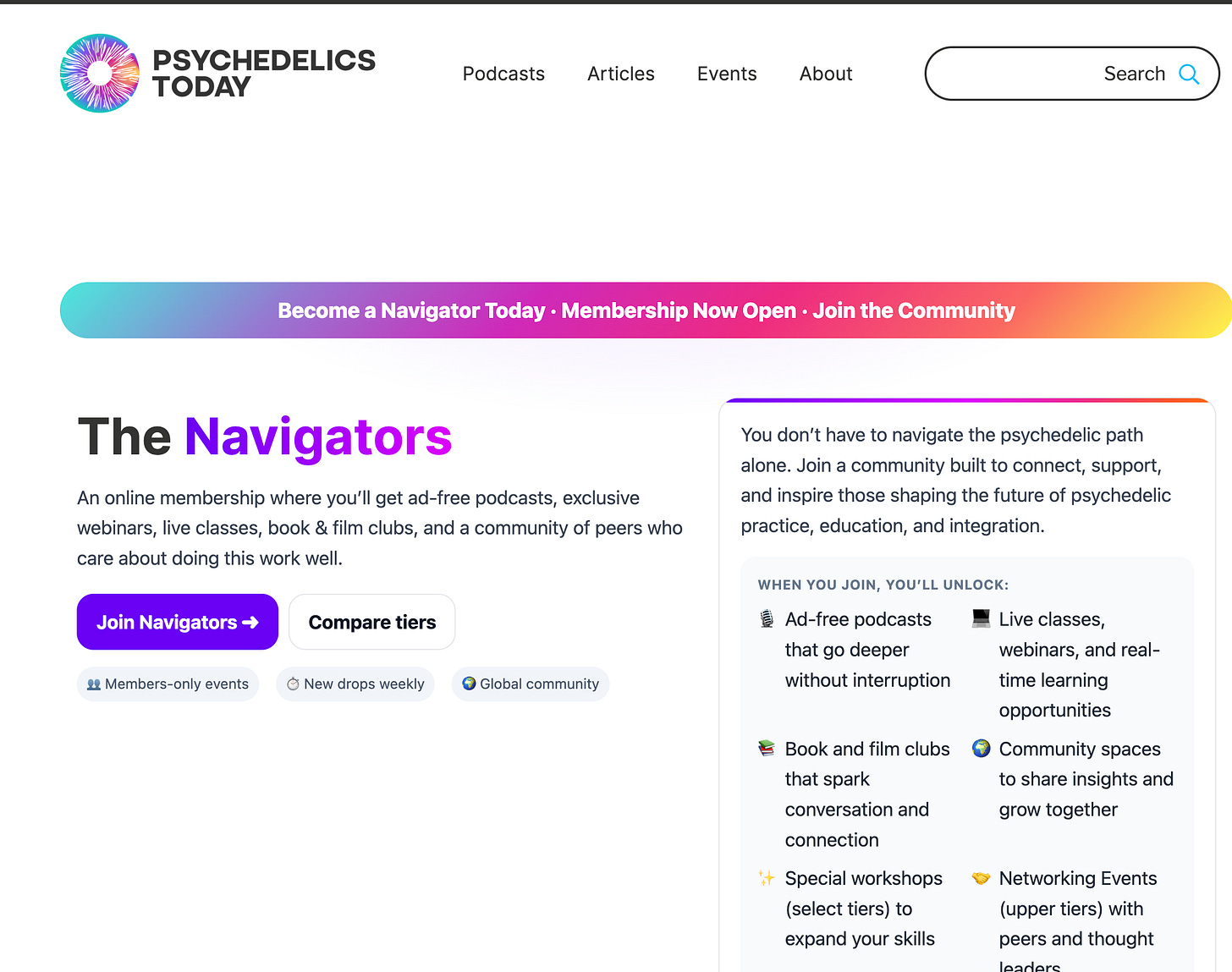The width and height of the screenshot is (1232, 972).
Task: Click the Book and film clubs benefit text
Action: (x=867, y=794)
